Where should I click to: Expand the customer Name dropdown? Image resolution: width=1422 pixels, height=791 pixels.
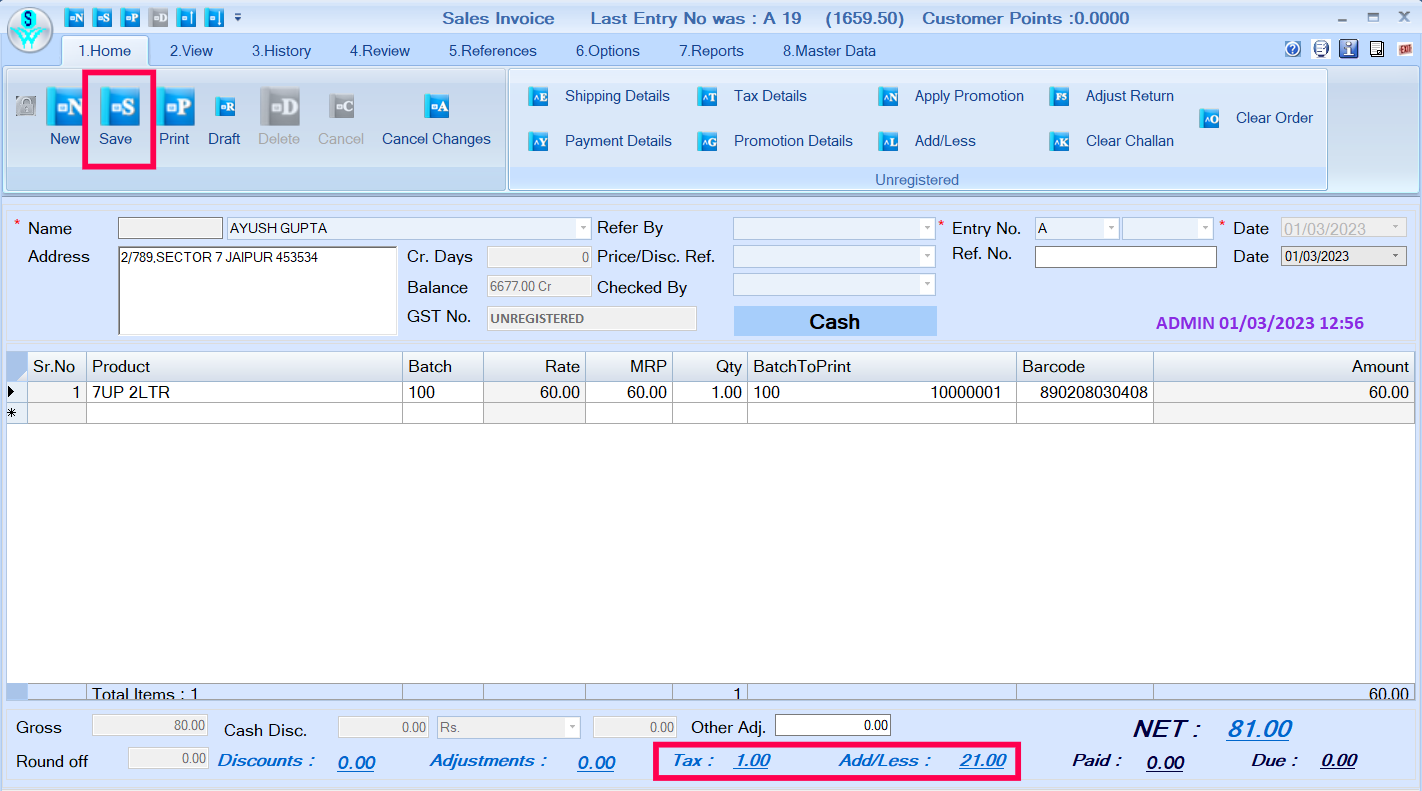(x=583, y=228)
